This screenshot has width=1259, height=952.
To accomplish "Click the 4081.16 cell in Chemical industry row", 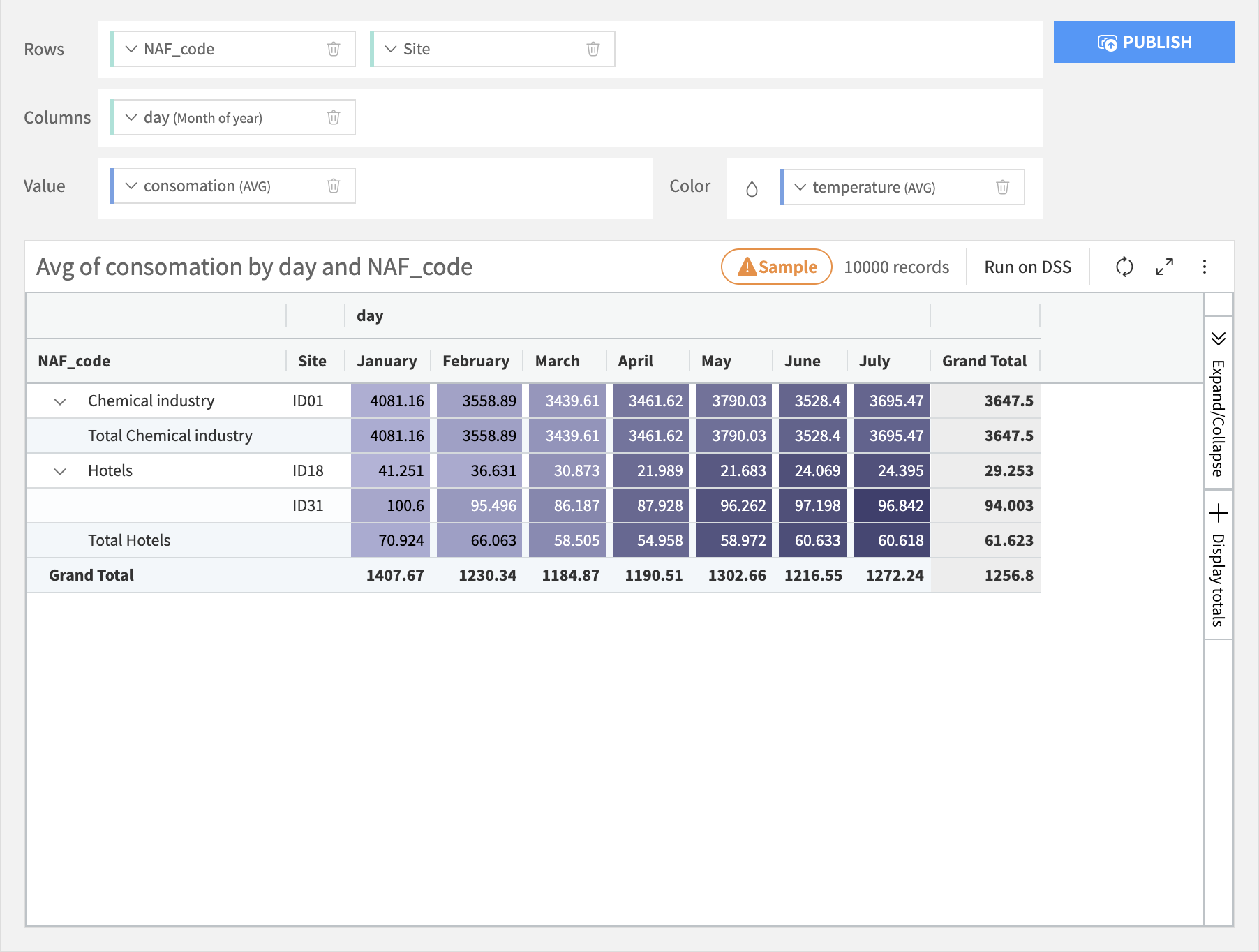I will pos(390,401).
